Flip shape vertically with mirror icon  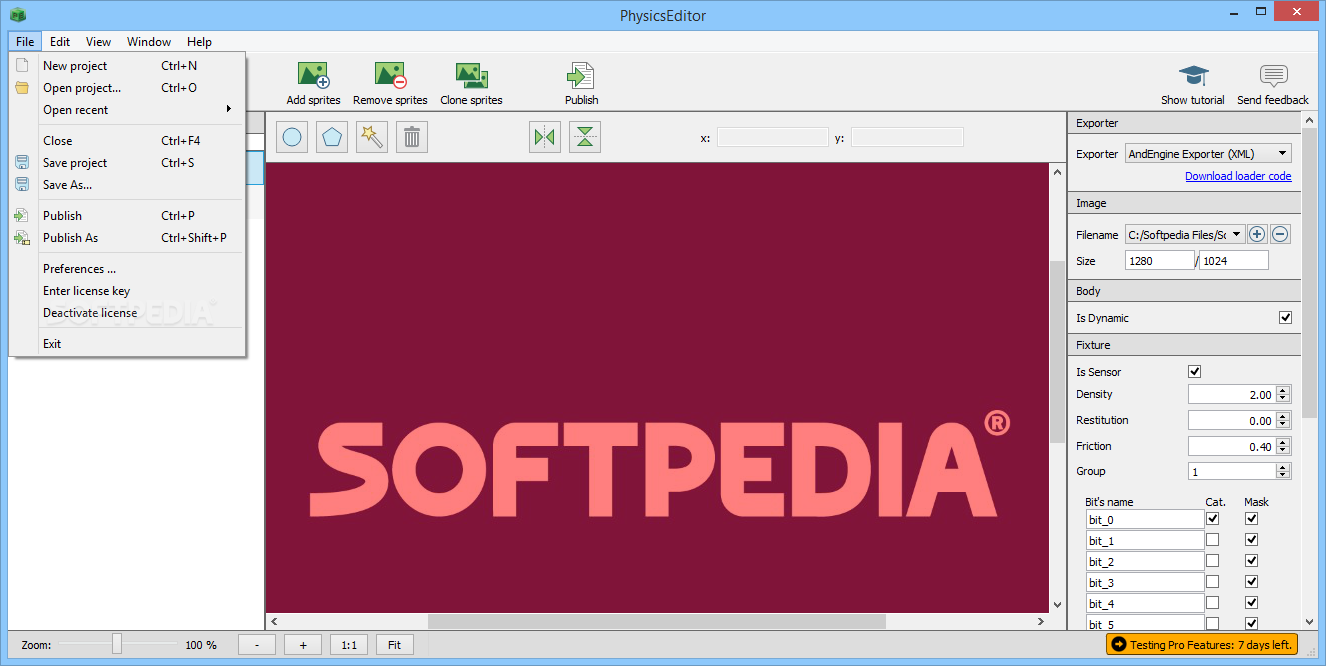click(x=585, y=137)
